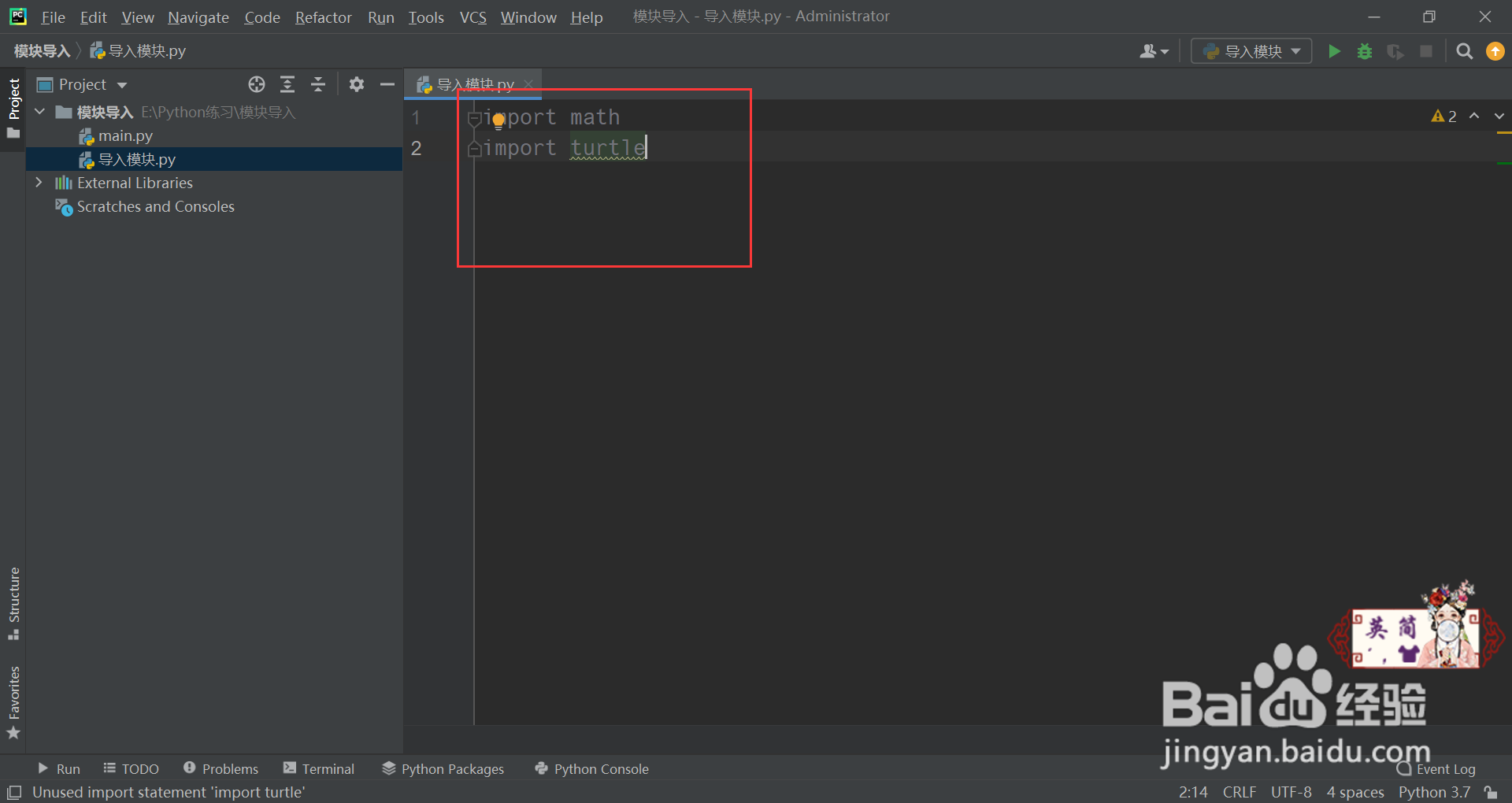Start debugging with the bug icon

pyautogui.click(x=1365, y=51)
